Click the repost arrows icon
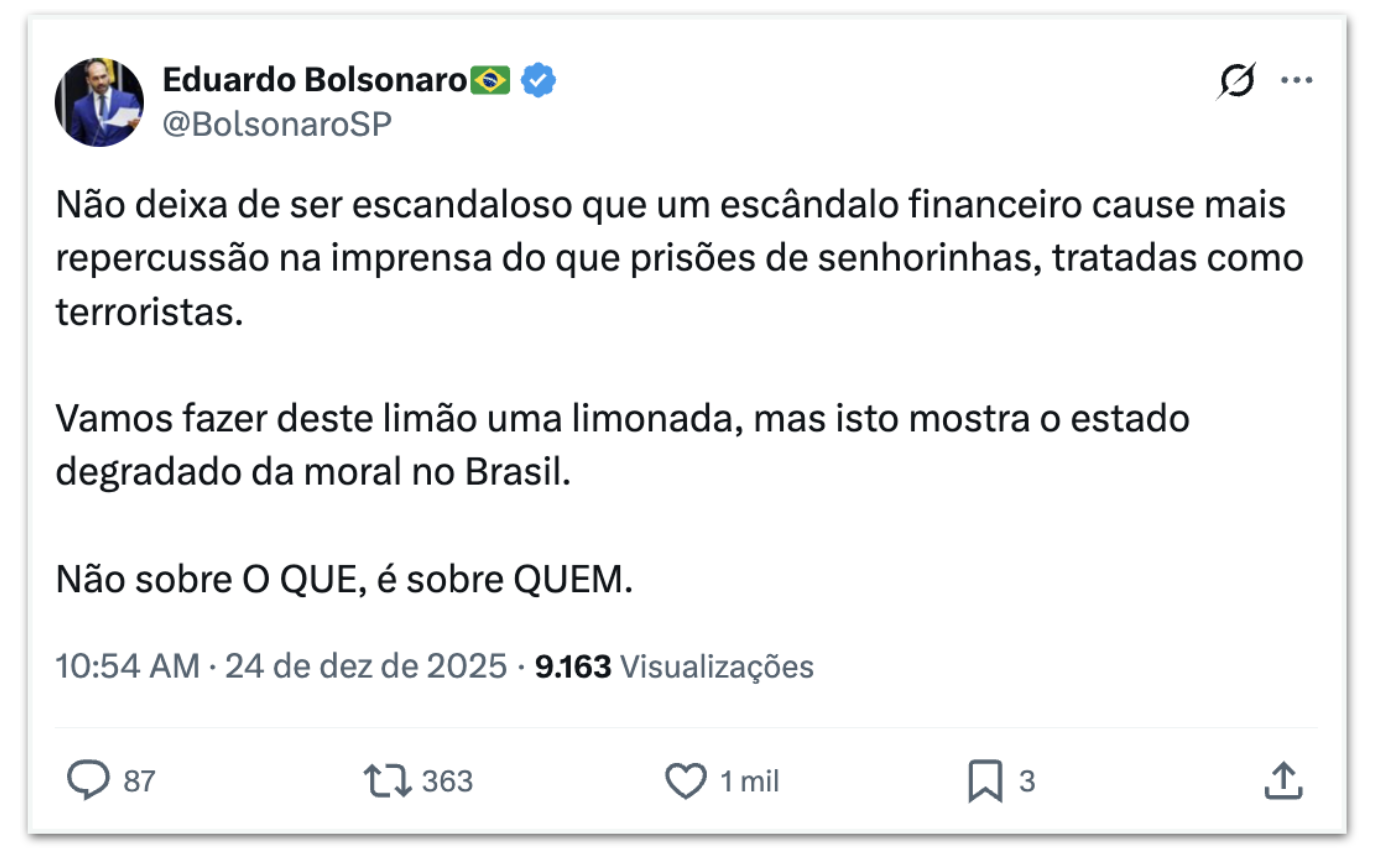Screen dimensions: 1376x854 [387, 781]
